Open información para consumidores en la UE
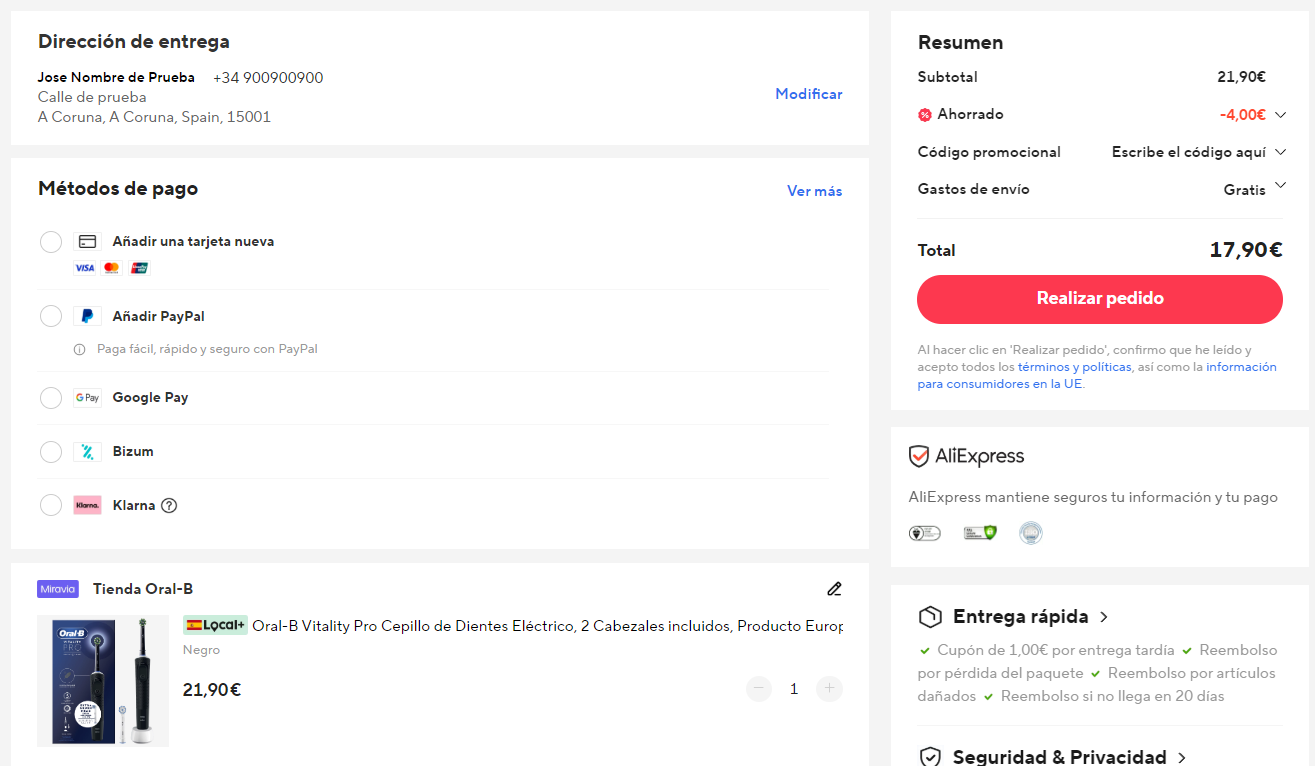 click(x=1097, y=375)
